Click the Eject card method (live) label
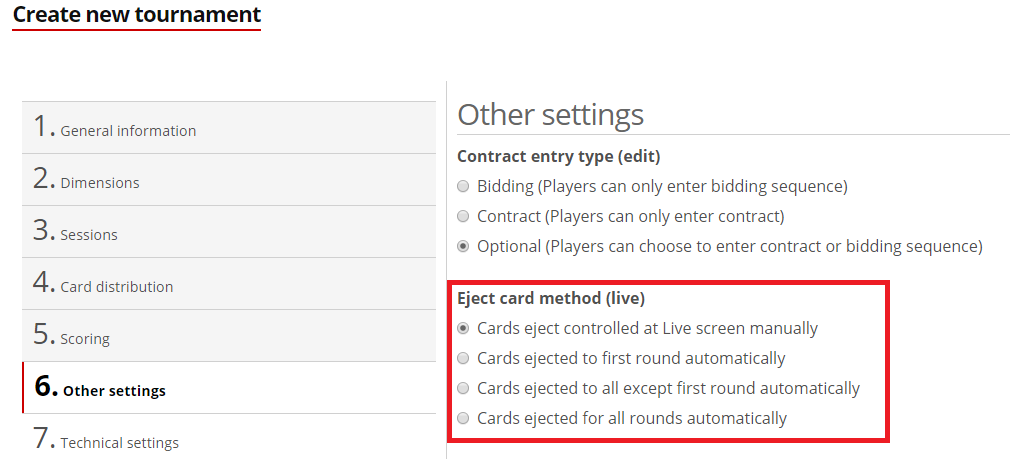Viewport: 1010px width, 459px height. click(550, 298)
